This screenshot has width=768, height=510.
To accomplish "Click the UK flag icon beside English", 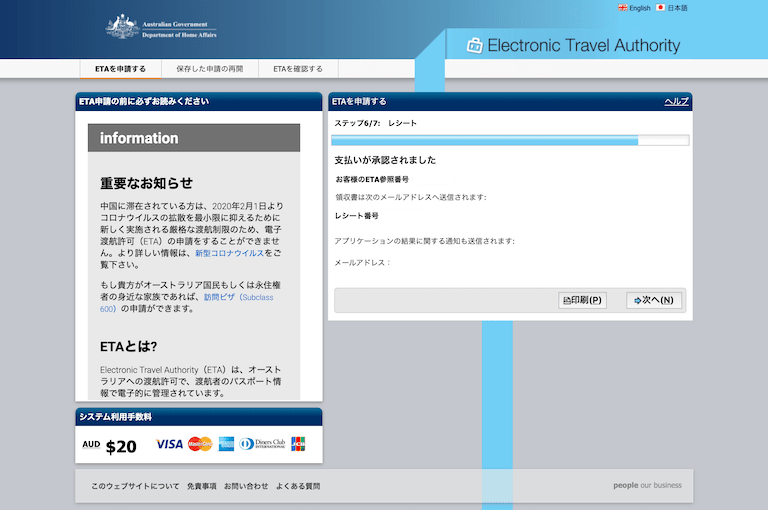I will (x=623, y=8).
